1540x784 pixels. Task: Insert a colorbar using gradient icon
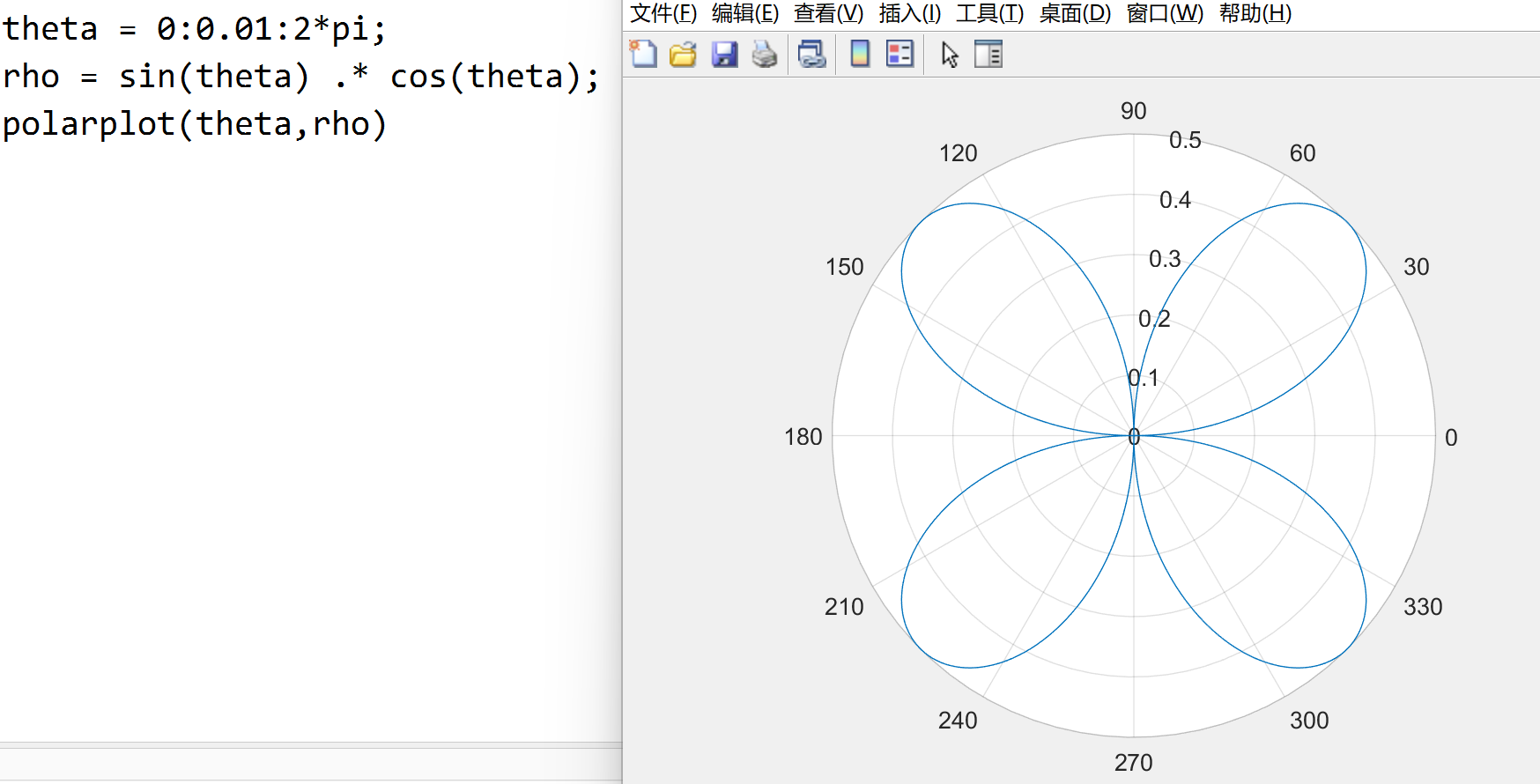coord(860,55)
